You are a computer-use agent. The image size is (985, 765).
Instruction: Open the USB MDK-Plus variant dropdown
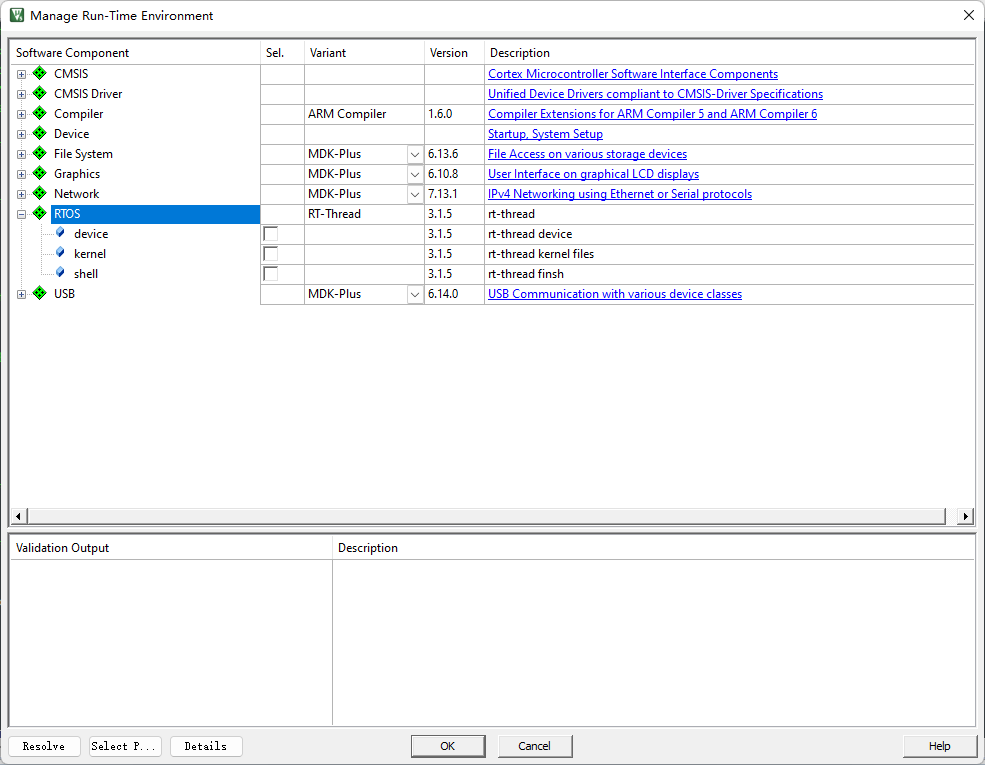[415, 294]
